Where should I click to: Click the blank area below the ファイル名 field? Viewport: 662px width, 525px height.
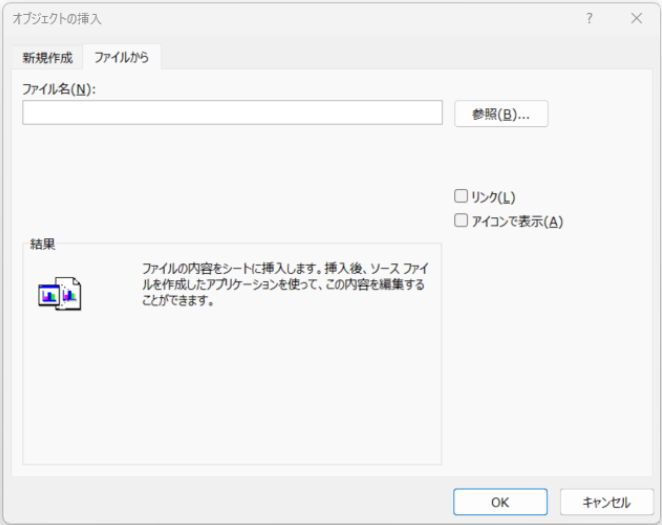click(x=230, y=170)
